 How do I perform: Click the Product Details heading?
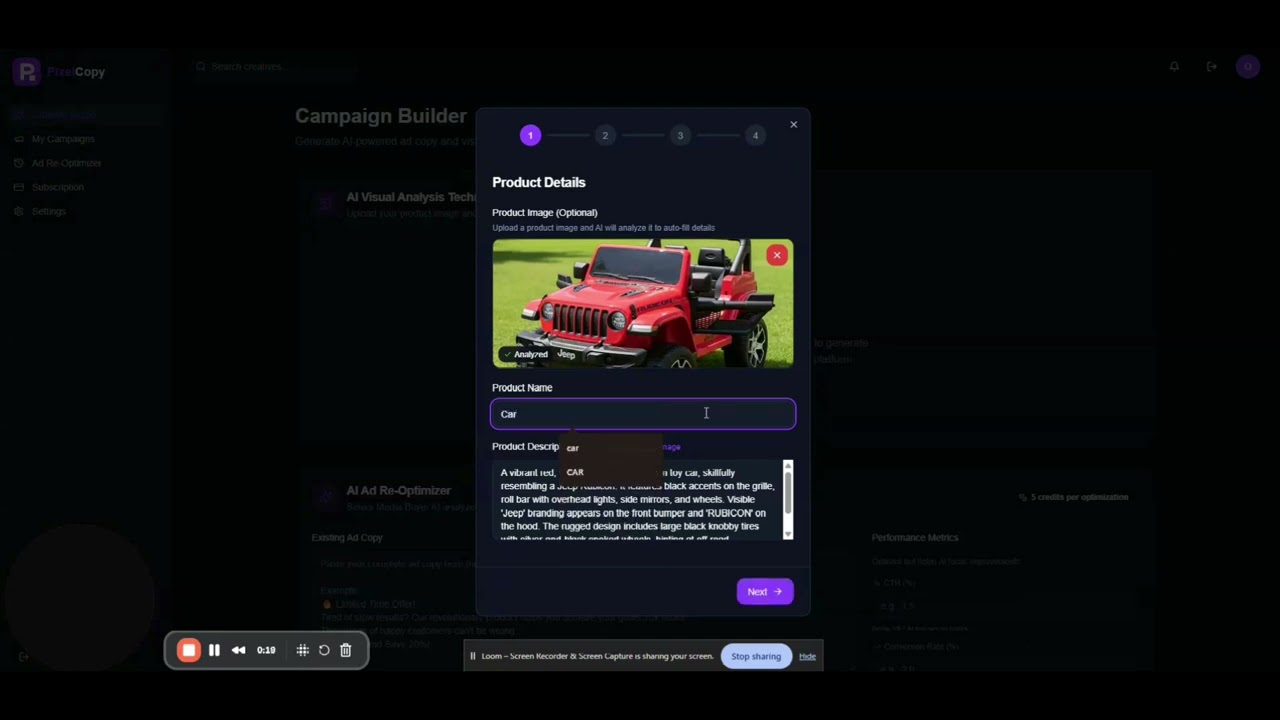pyautogui.click(x=539, y=182)
